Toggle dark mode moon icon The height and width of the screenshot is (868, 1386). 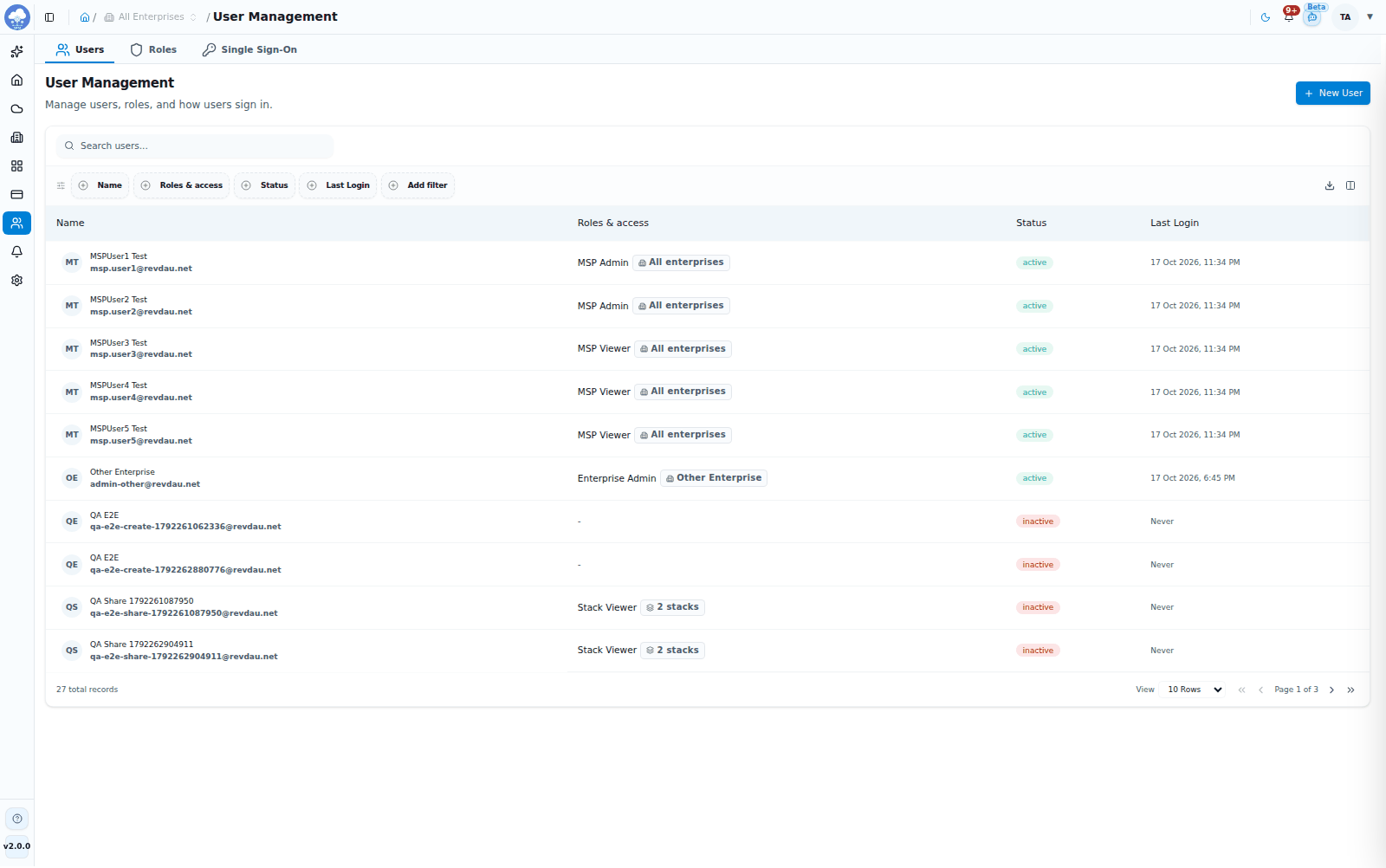[x=1266, y=17]
